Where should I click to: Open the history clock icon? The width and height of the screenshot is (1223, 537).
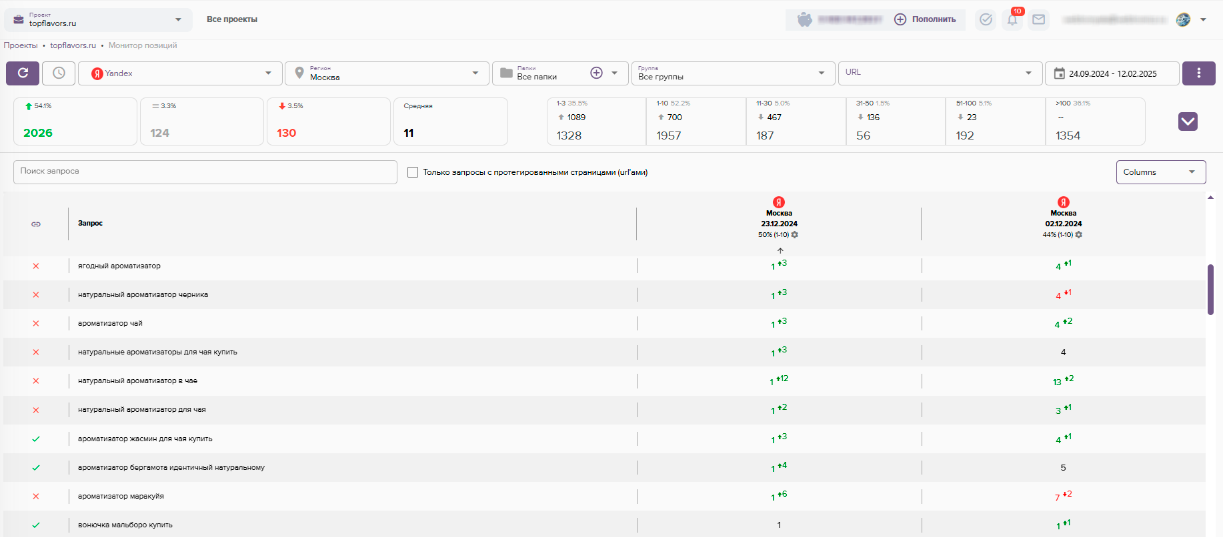tap(59, 73)
